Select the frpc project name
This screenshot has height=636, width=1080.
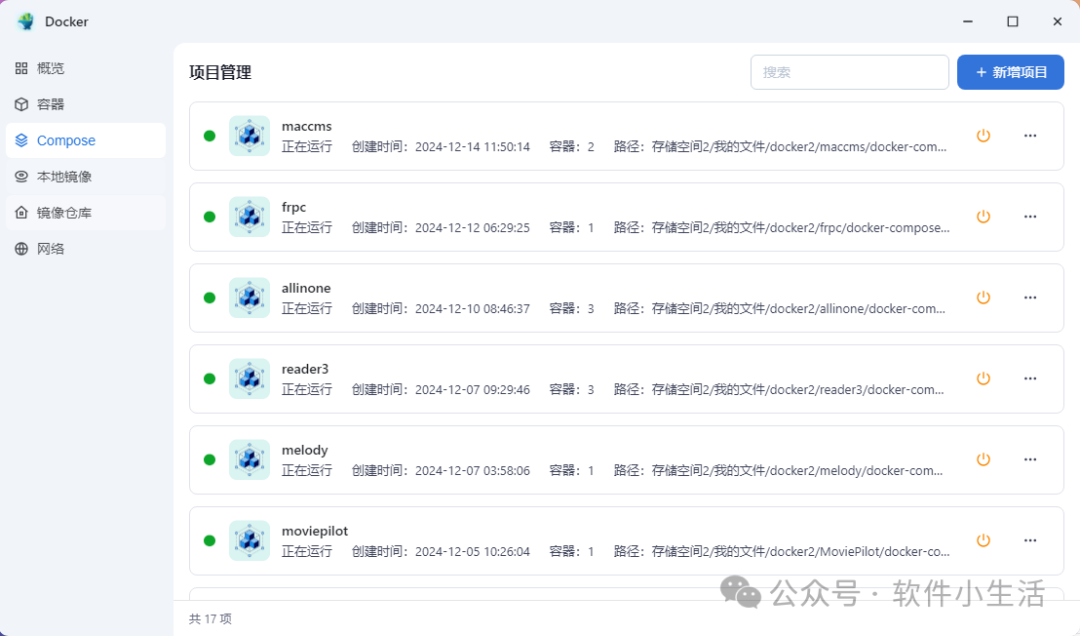(293, 207)
